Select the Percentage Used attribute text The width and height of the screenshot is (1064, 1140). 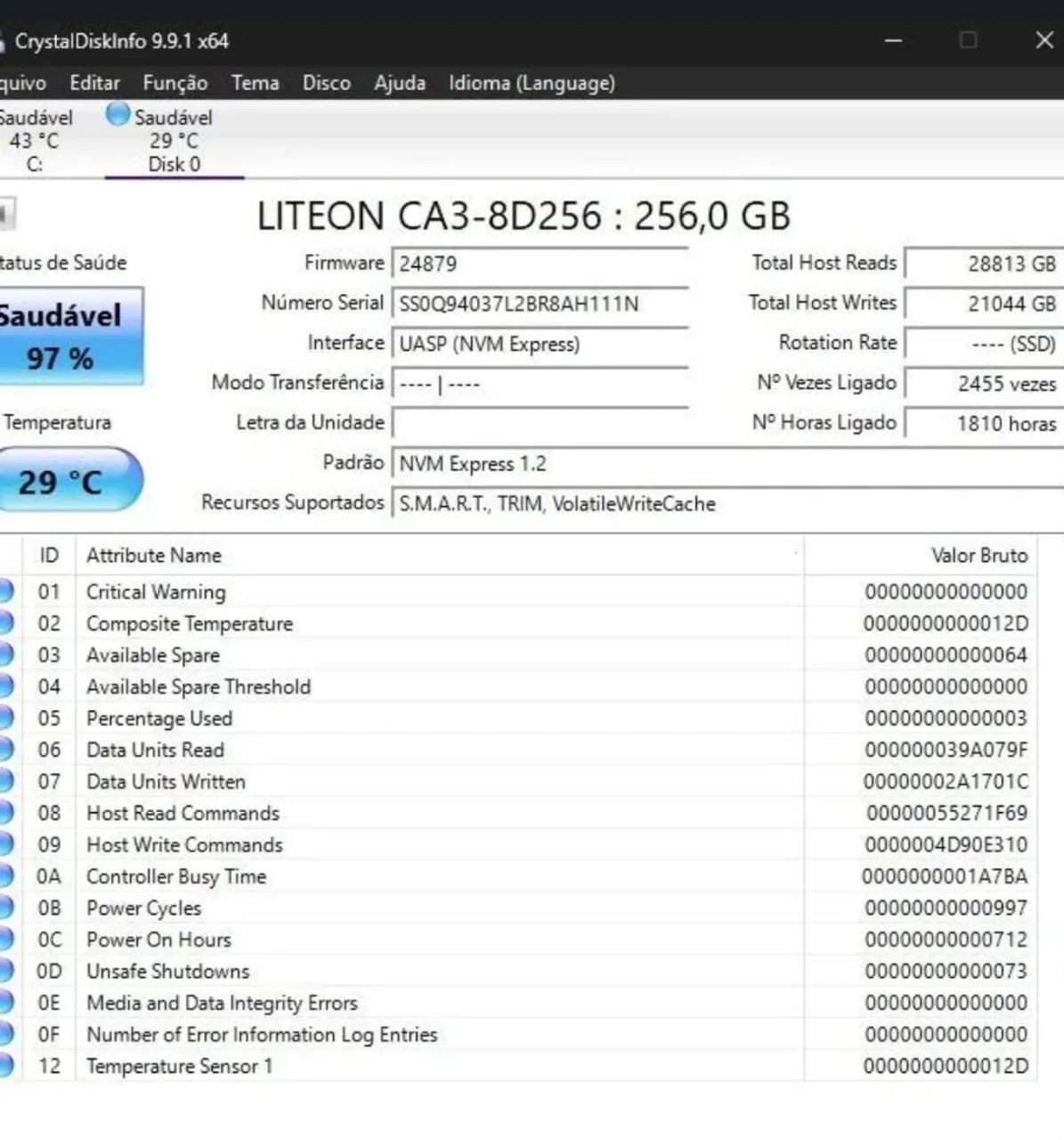point(159,719)
